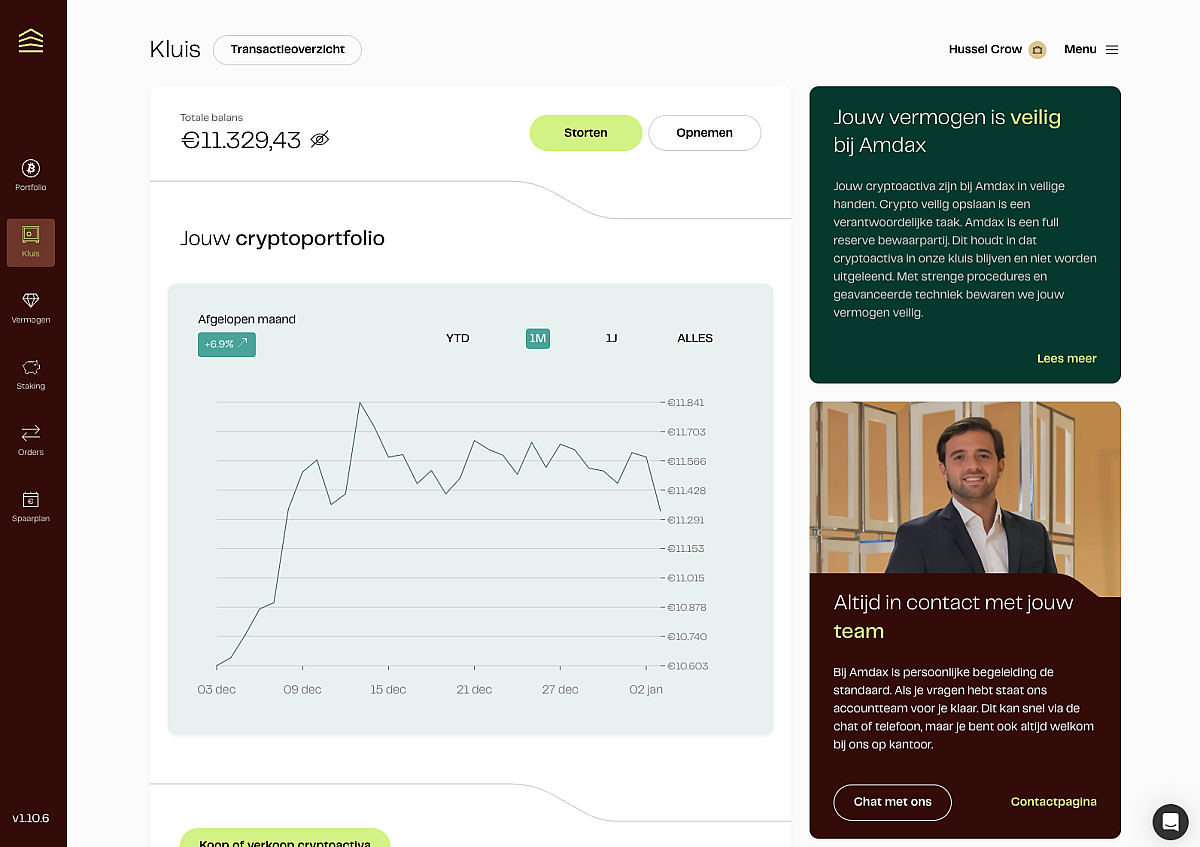This screenshot has width=1200, height=847.
Task: Select the 1J chart range
Action: tap(611, 338)
